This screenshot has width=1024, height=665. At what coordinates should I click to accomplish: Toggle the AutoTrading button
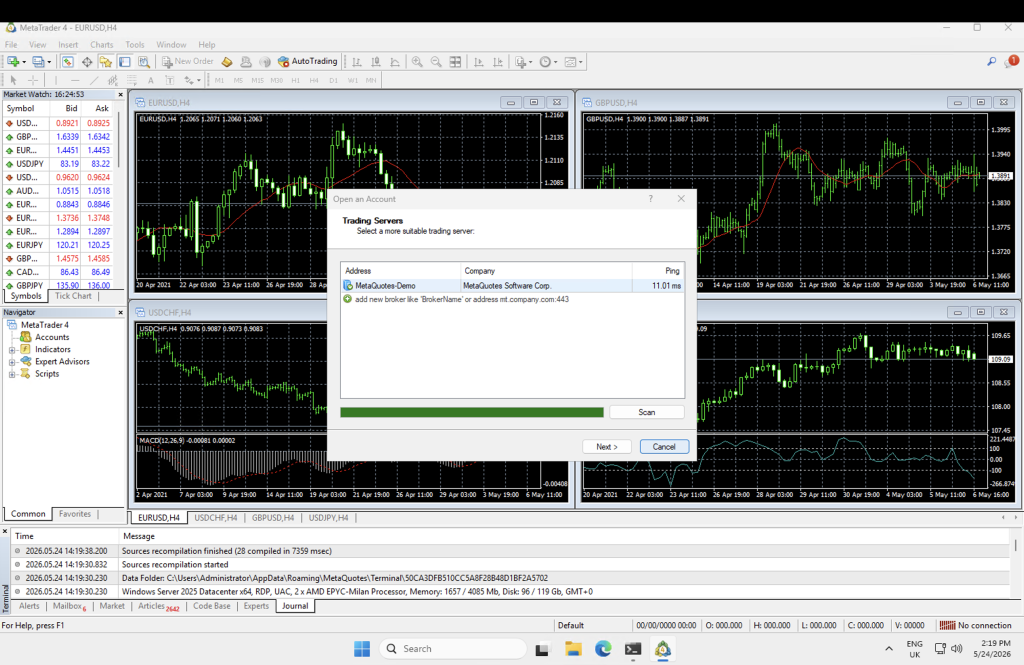(x=308, y=61)
